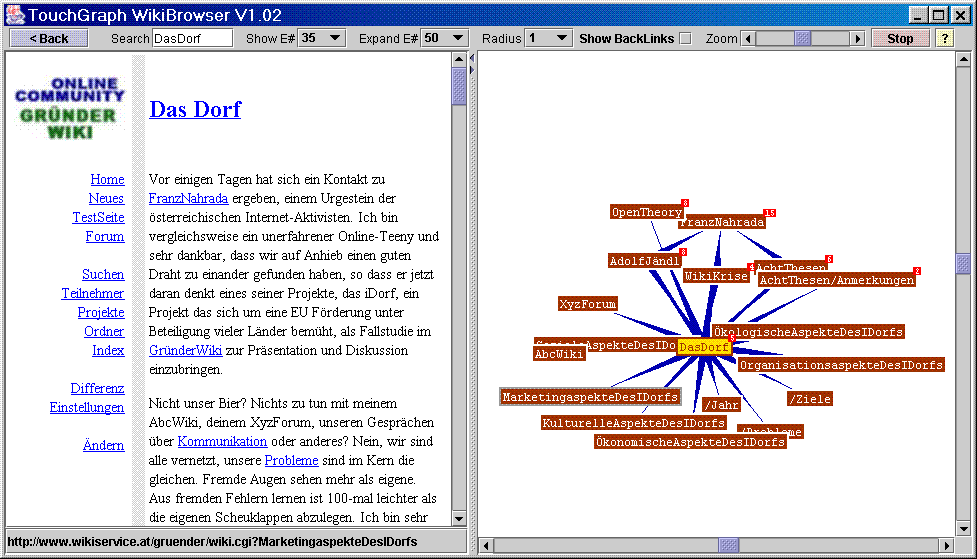The image size is (977, 559).
Task: Select the FranzNahrada graph node
Action: point(721,222)
